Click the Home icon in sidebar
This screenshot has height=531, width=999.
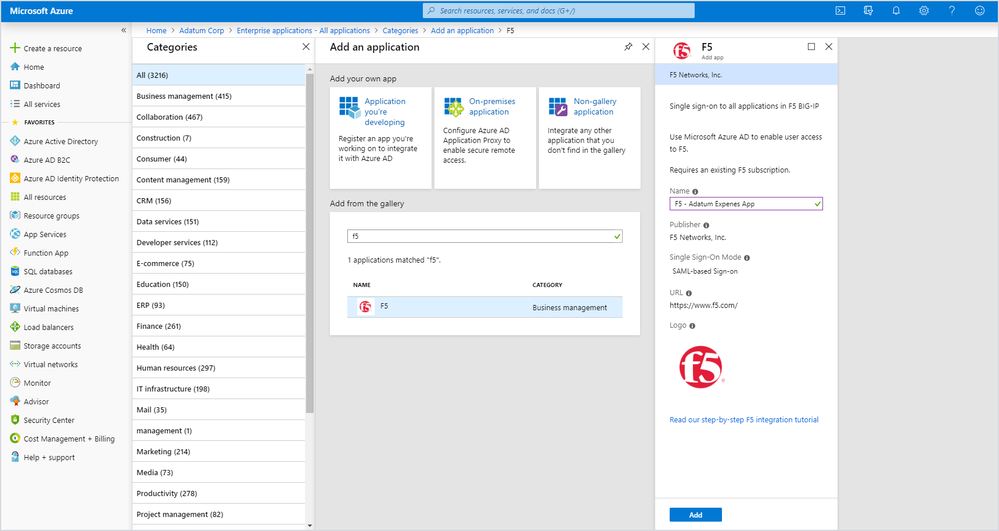(15, 67)
